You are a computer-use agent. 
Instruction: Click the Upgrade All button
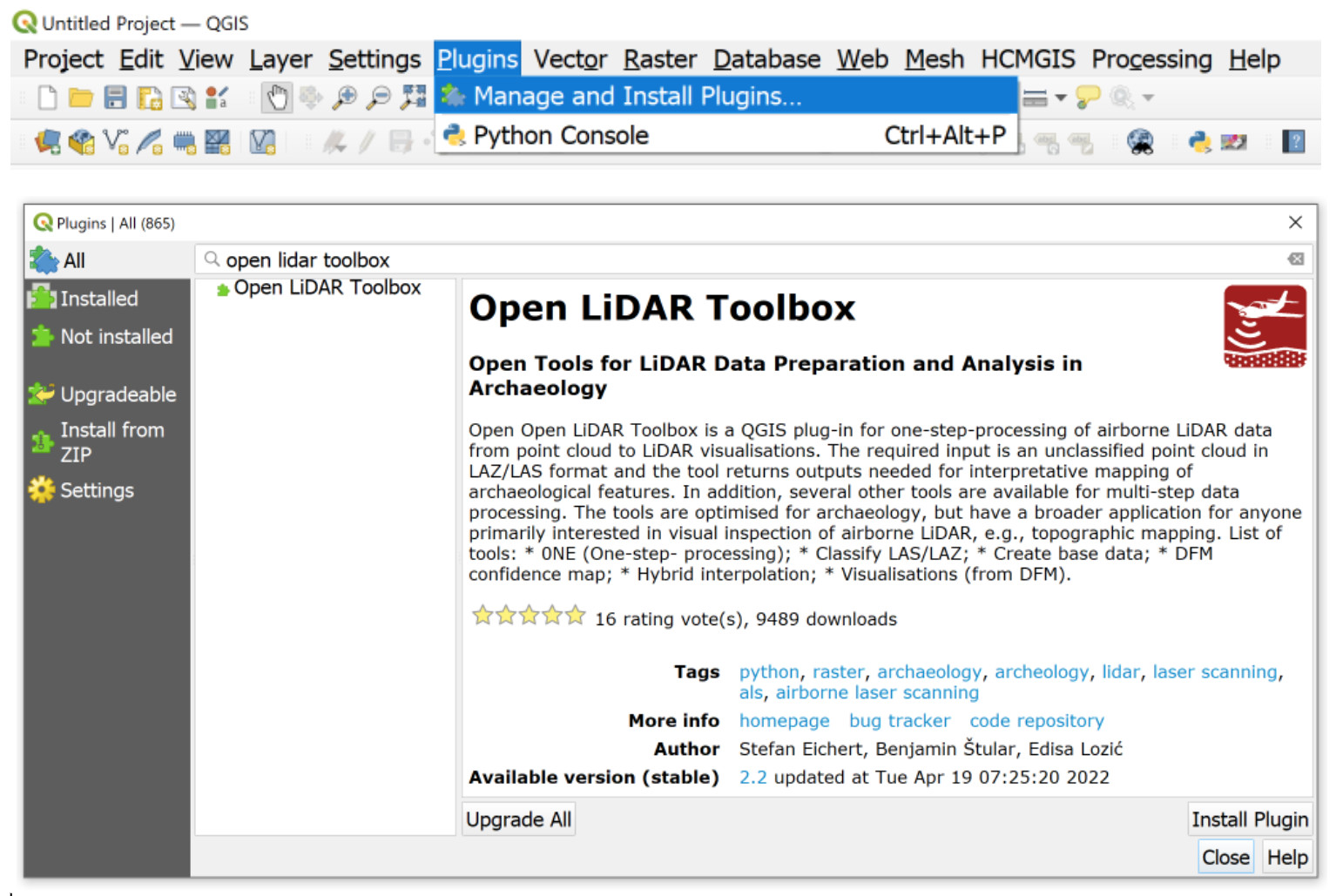pyautogui.click(x=518, y=819)
